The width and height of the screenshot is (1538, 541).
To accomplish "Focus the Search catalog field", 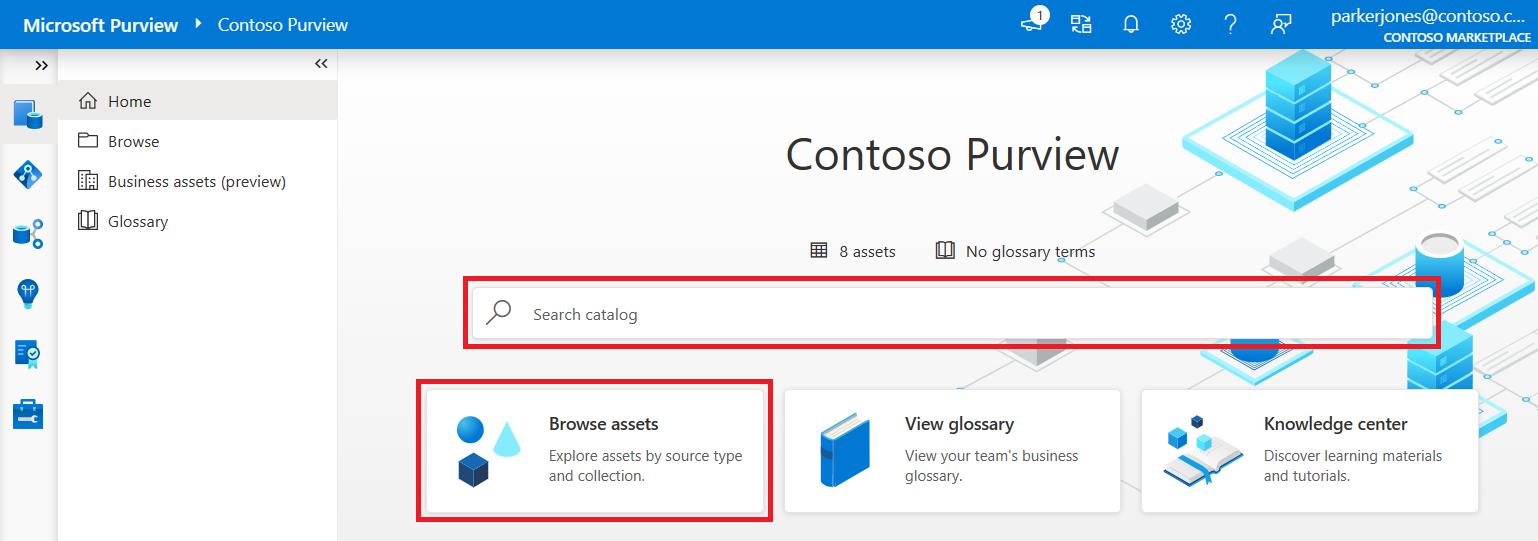I will coord(950,314).
